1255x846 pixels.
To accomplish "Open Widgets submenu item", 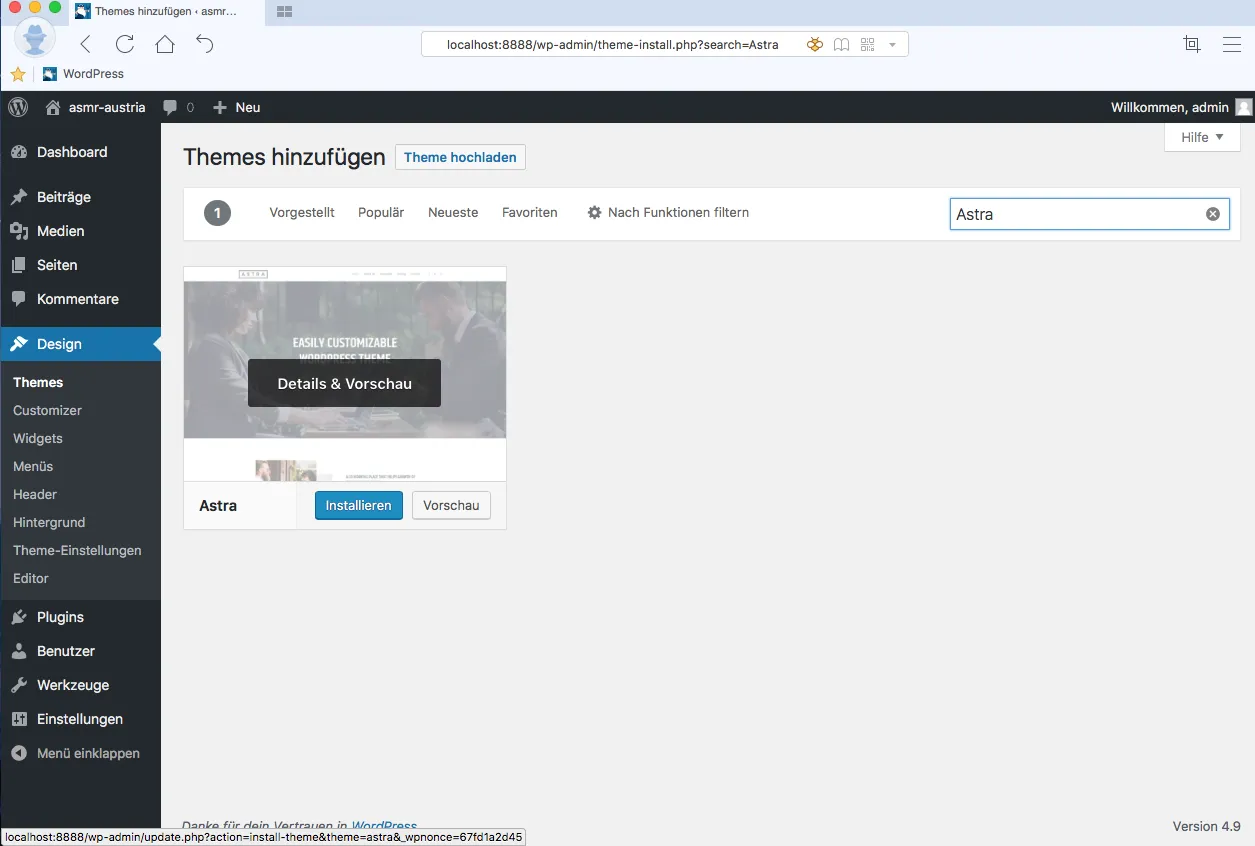I will [38, 438].
